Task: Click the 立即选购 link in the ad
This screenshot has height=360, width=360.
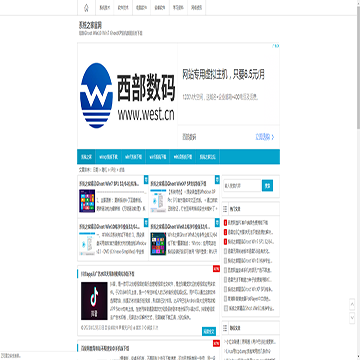Action: 265,137
